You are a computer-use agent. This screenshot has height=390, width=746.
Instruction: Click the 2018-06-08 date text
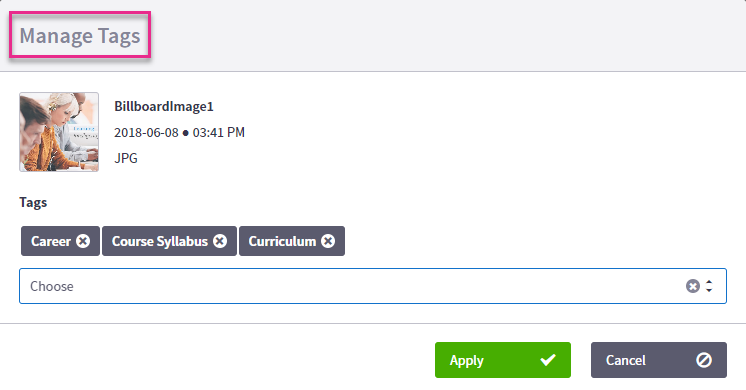pyautogui.click(x=146, y=132)
